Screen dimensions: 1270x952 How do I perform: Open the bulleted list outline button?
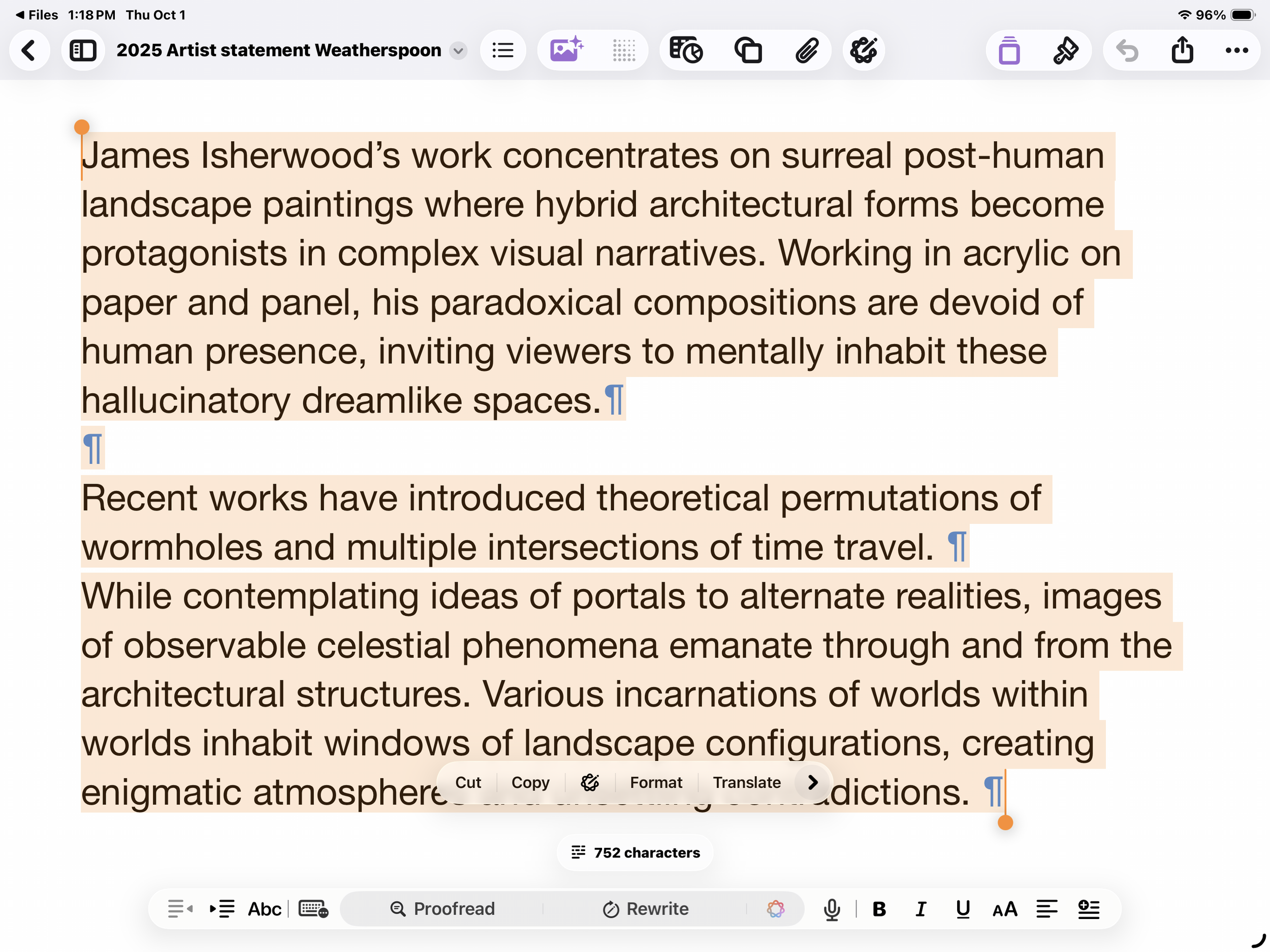click(503, 50)
